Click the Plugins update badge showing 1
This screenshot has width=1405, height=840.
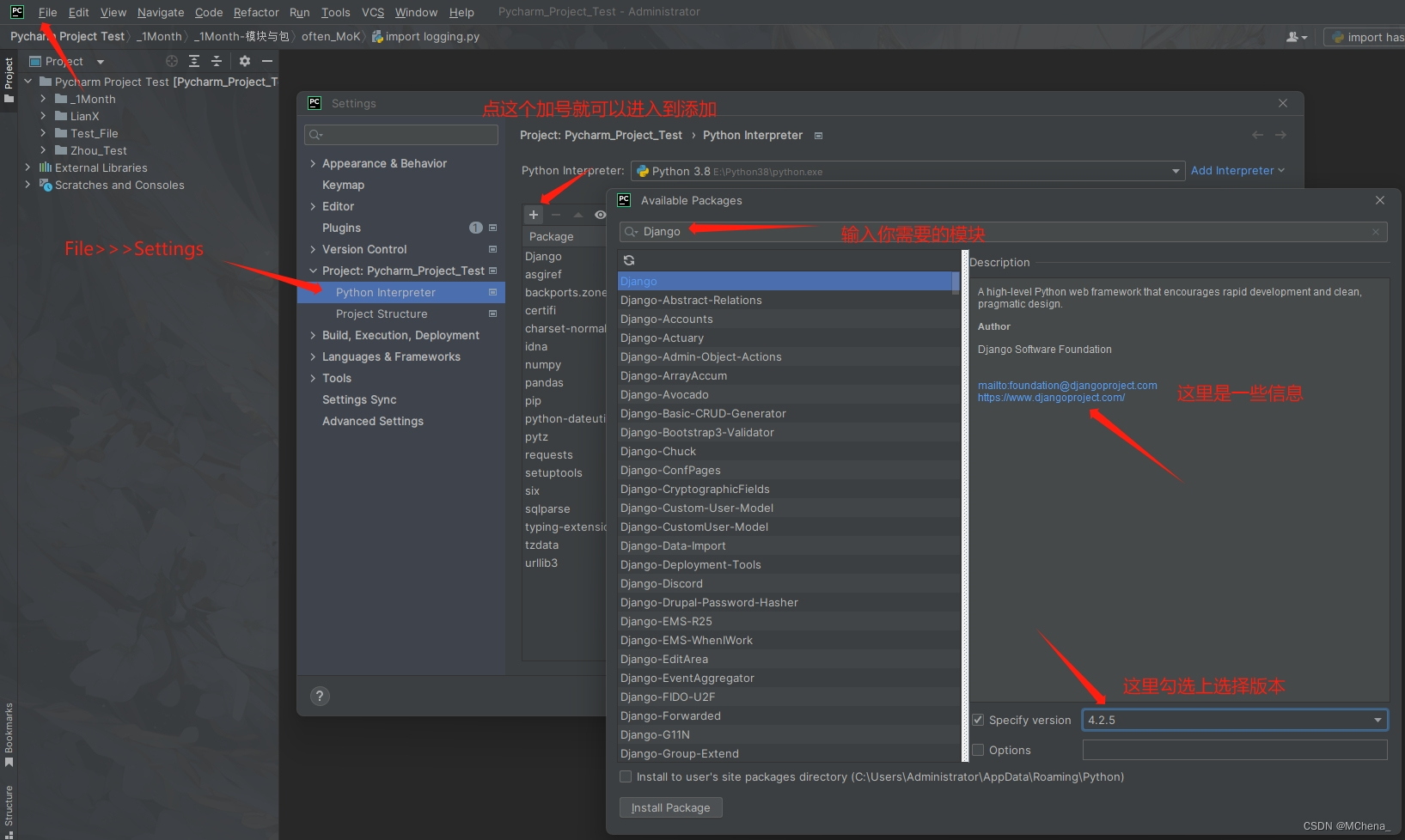476,228
